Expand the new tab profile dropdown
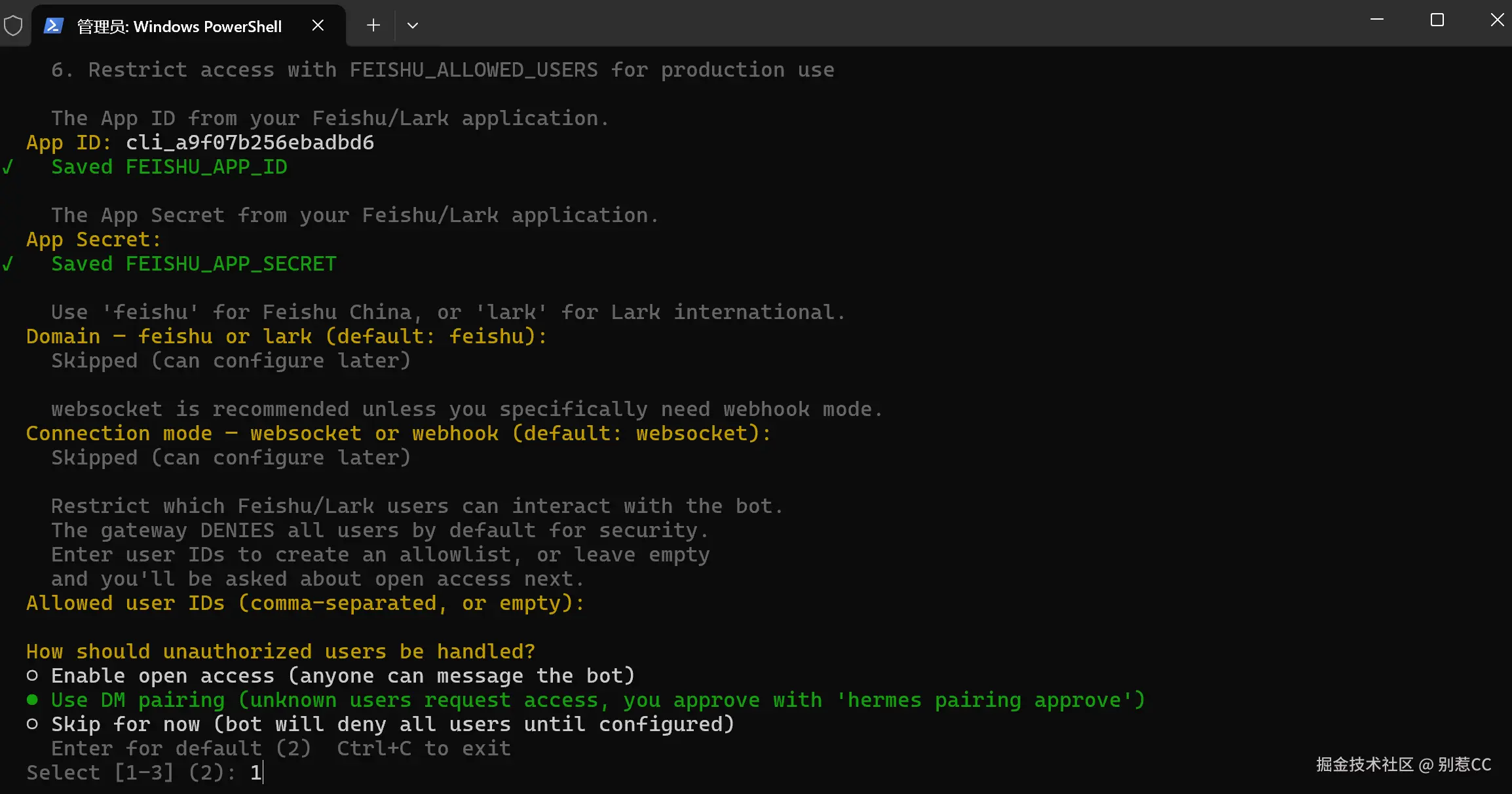The height and width of the screenshot is (794, 1512). coord(412,26)
